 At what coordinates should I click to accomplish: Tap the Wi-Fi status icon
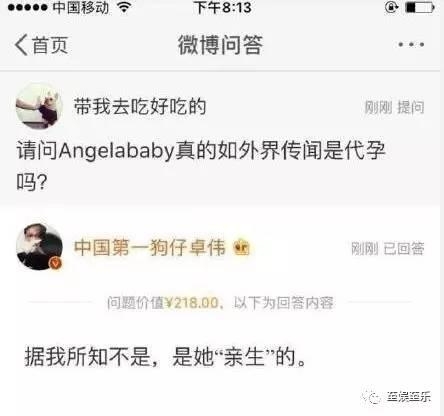coord(124,7)
